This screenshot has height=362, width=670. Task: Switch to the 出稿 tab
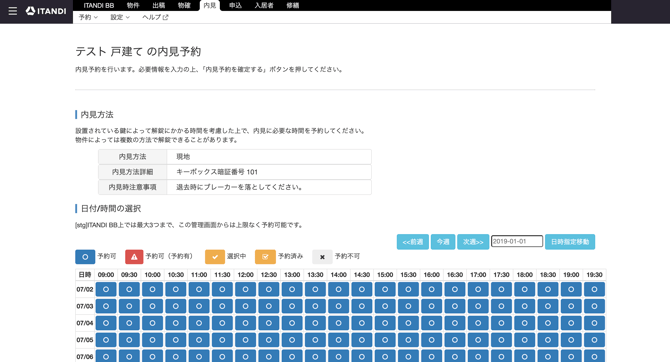tap(159, 6)
